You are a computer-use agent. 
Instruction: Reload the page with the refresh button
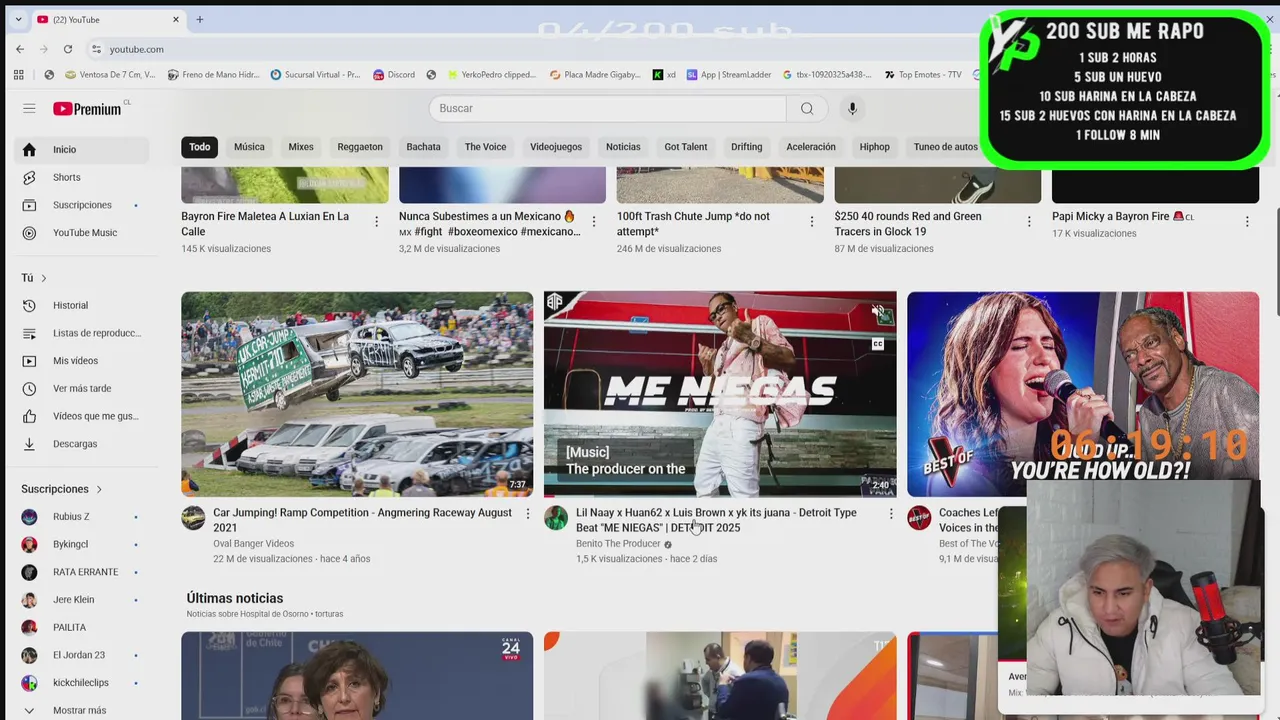68,49
